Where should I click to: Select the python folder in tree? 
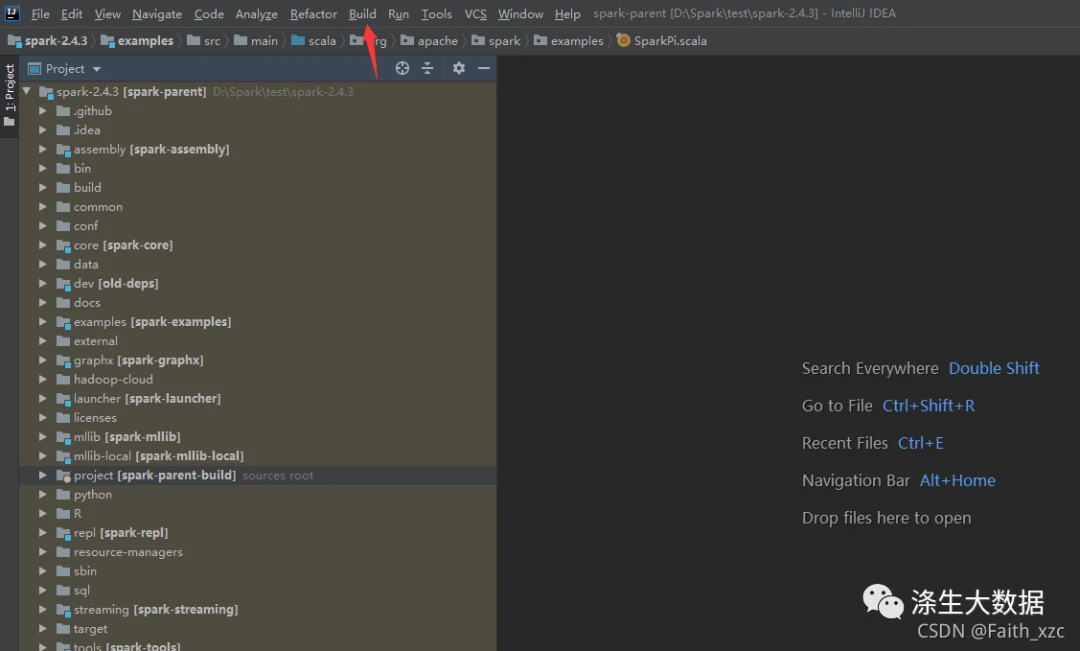(92, 495)
